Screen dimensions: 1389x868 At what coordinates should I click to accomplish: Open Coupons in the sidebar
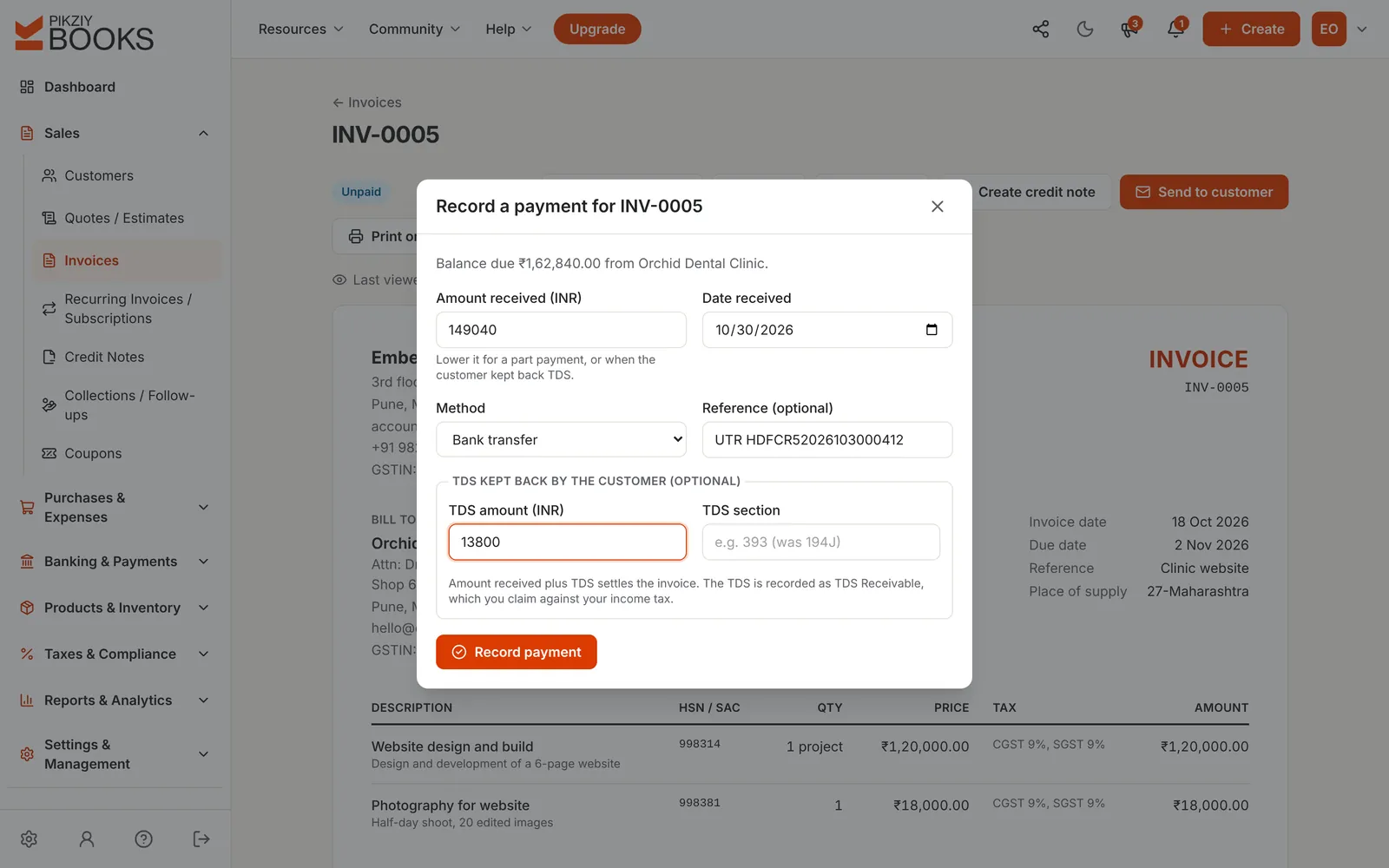pyautogui.click(x=127, y=453)
